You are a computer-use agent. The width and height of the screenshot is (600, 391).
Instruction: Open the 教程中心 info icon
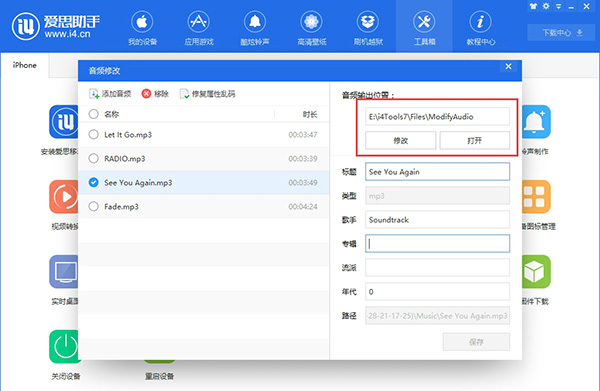[x=480, y=22]
